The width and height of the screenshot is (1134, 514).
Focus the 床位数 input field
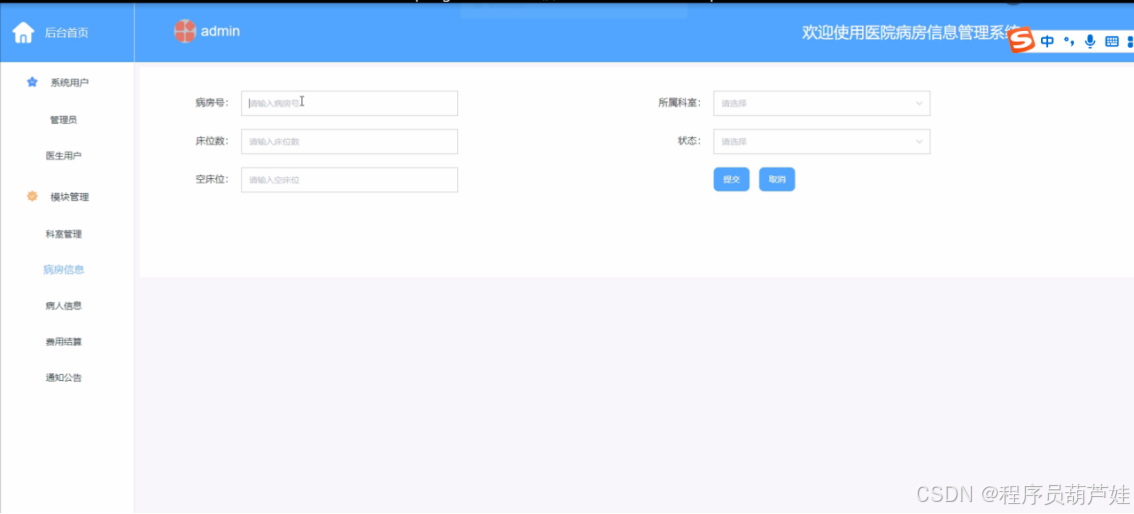tap(349, 142)
